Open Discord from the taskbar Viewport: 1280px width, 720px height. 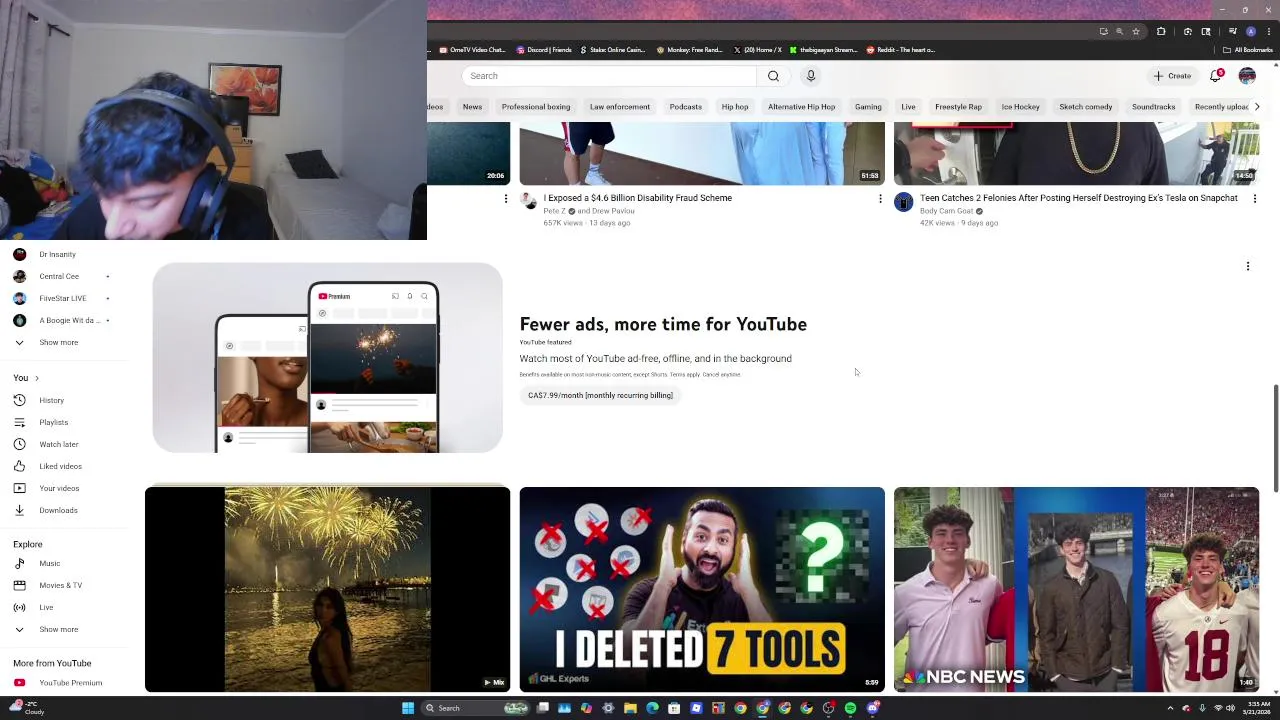pyautogui.click(x=873, y=708)
